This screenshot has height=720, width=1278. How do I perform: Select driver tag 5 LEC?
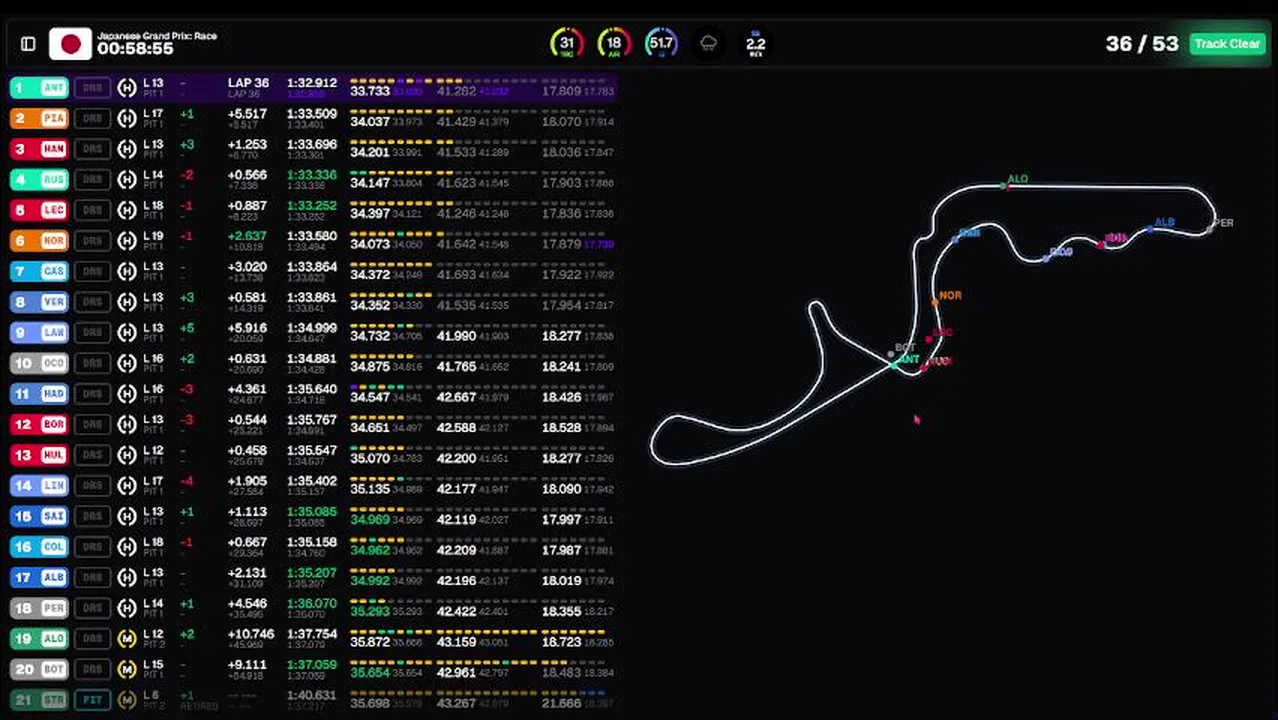point(39,210)
